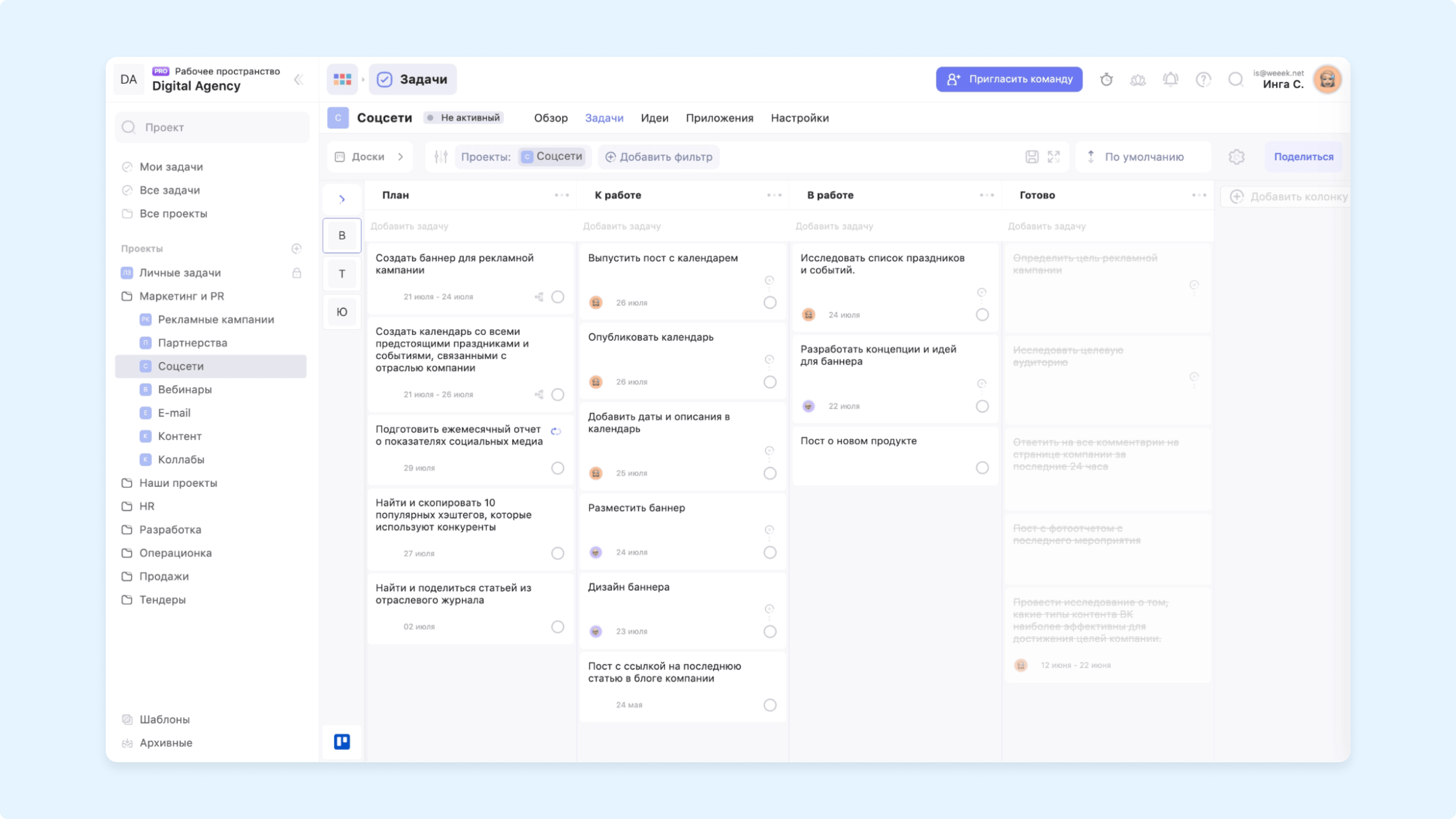This screenshot has height=819, width=1456.
Task: Open В работе column options dots
Action: tap(986, 195)
